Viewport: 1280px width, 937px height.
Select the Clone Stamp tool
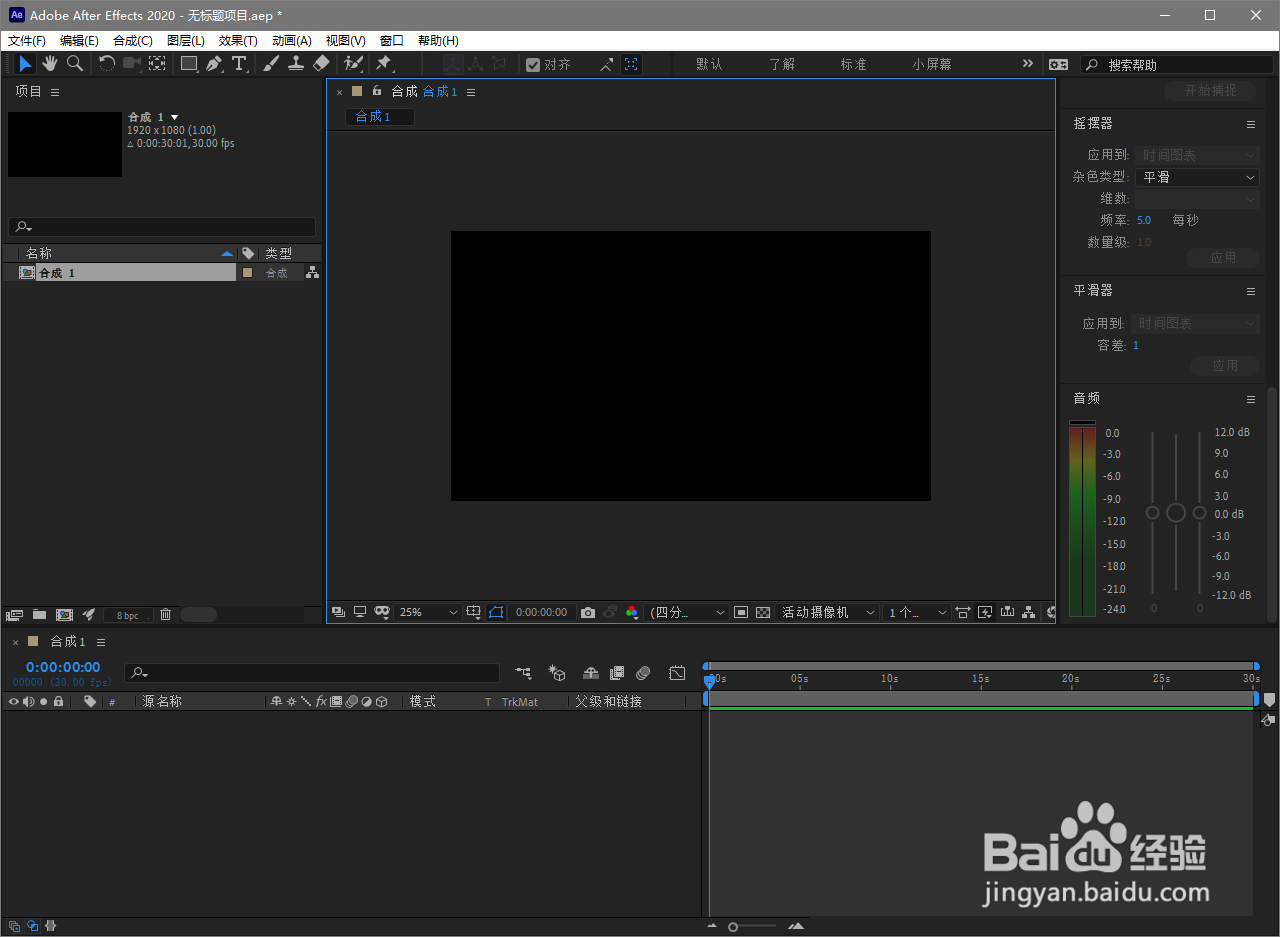(x=296, y=64)
